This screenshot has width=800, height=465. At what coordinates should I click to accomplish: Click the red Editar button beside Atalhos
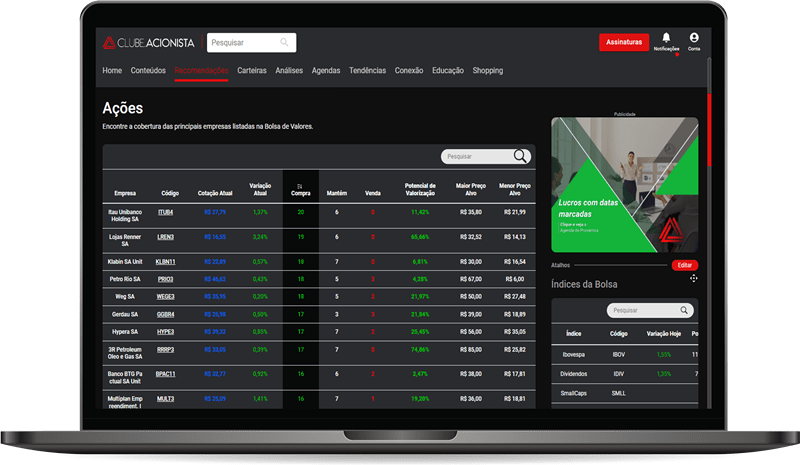pyautogui.click(x=685, y=265)
